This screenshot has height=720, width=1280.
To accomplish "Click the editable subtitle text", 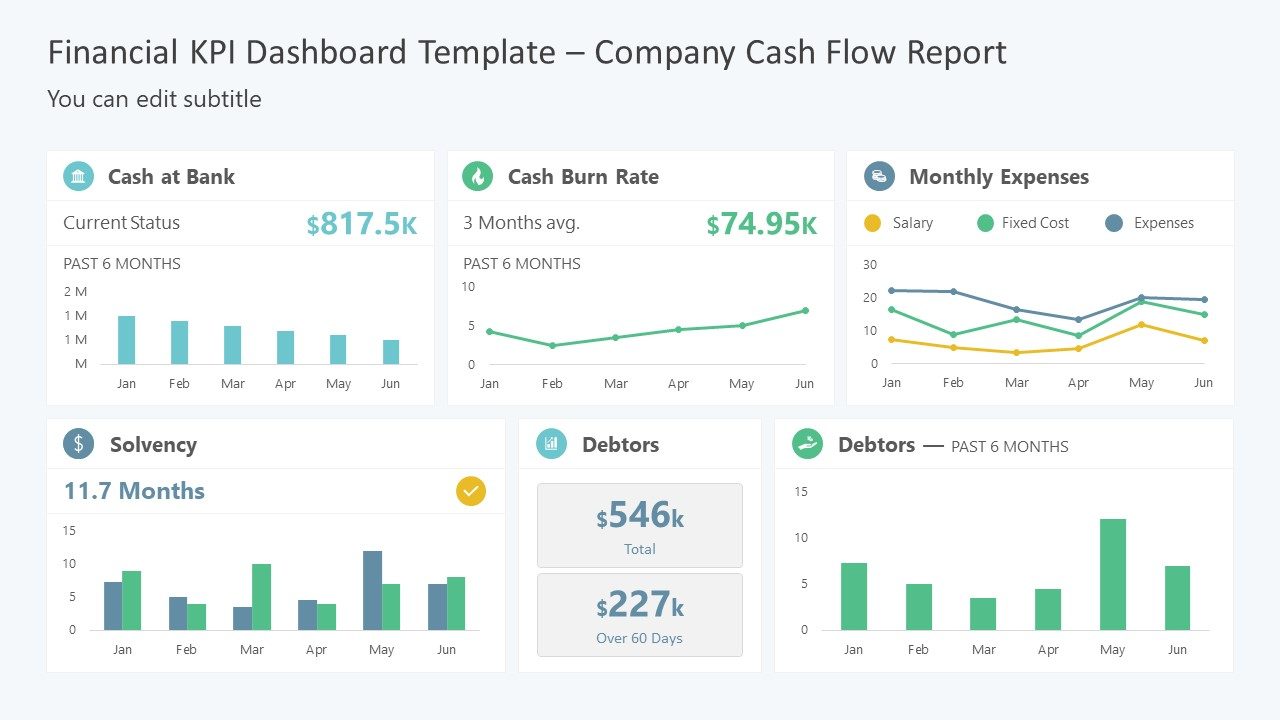I will click(x=154, y=99).
